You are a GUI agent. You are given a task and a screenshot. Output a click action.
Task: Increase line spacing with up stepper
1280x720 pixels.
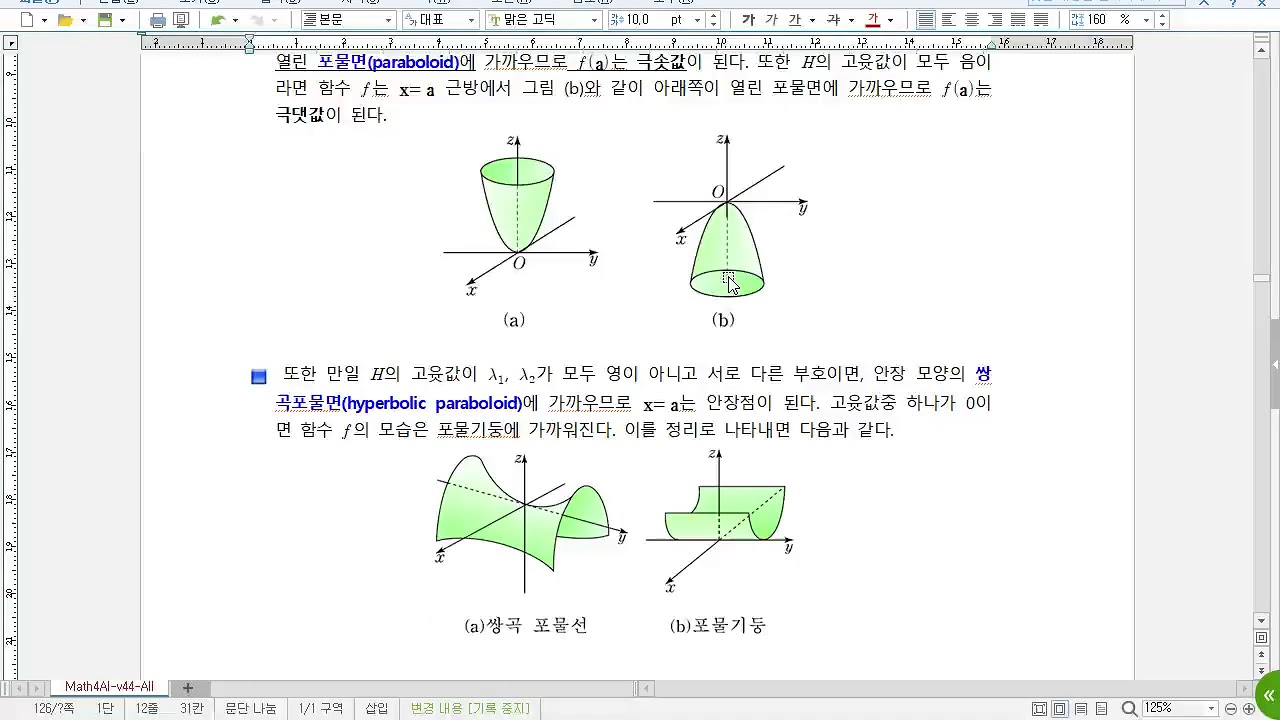click(x=1162, y=15)
